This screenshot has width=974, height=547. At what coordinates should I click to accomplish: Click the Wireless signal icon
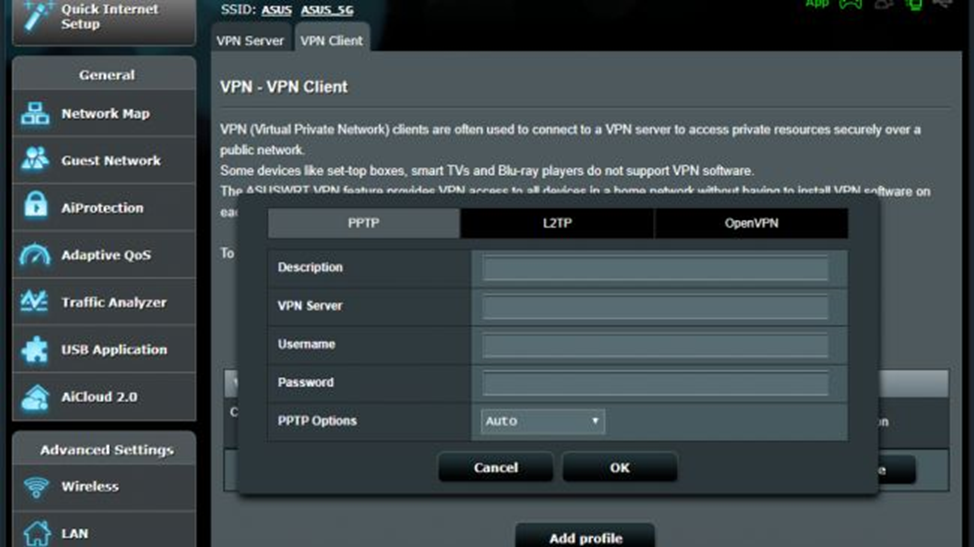point(37,487)
